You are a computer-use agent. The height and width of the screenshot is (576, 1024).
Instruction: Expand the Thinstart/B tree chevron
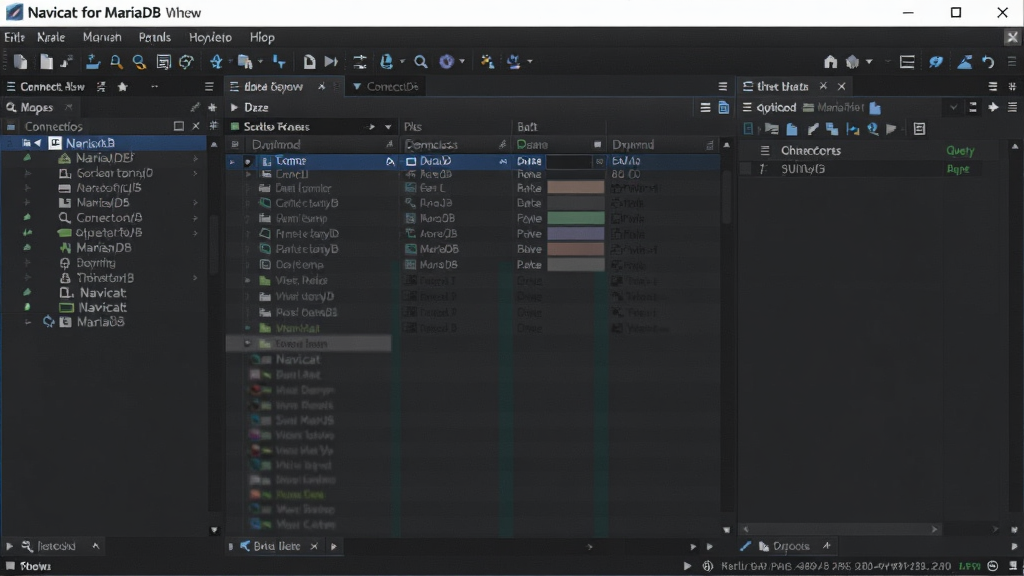pyautogui.click(x=195, y=278)
